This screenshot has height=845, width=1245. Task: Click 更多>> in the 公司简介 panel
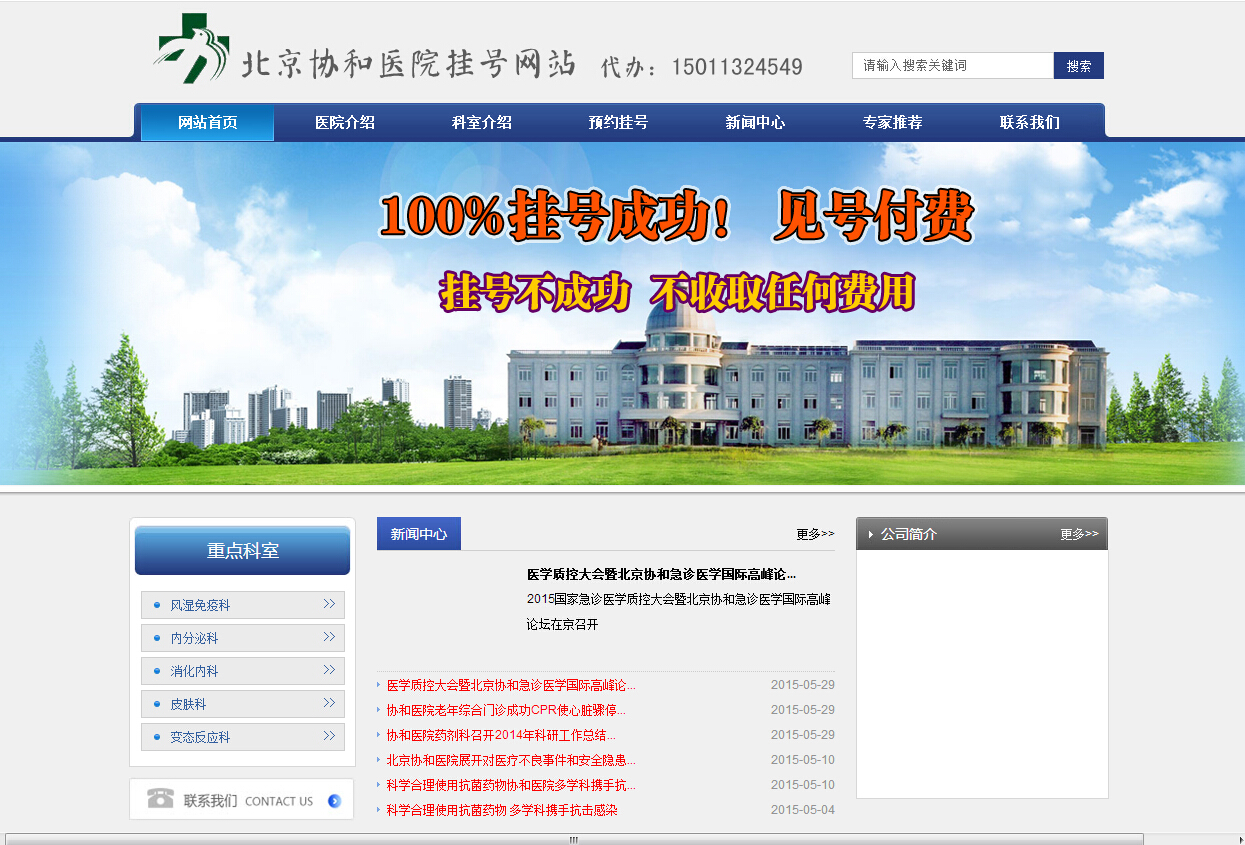click(1079, 534)
